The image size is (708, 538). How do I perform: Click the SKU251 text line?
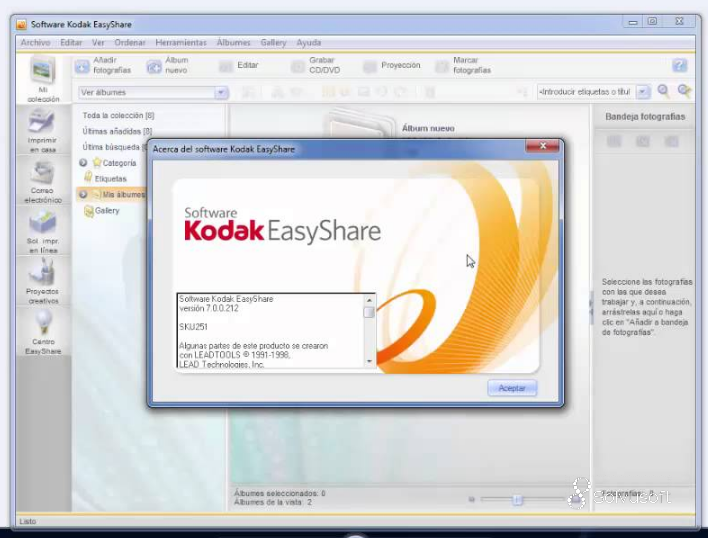pyautogui.click(x=193, y=327)
